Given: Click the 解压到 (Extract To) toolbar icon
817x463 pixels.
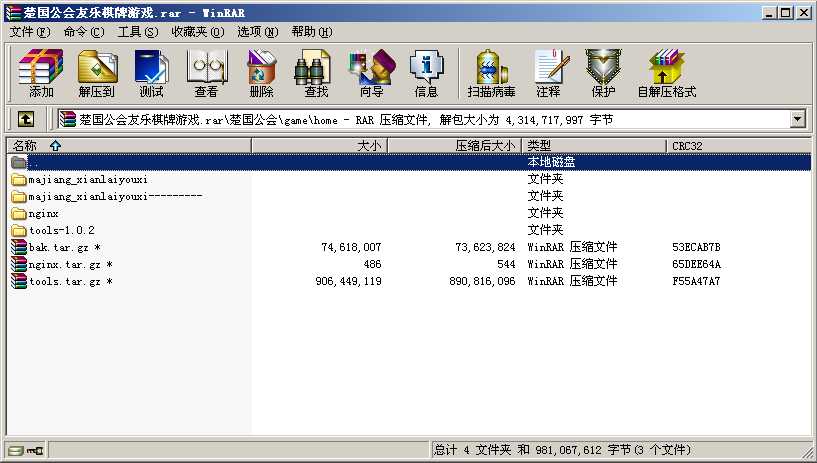Looking at the screenshot, I should [x=97, y=73].
